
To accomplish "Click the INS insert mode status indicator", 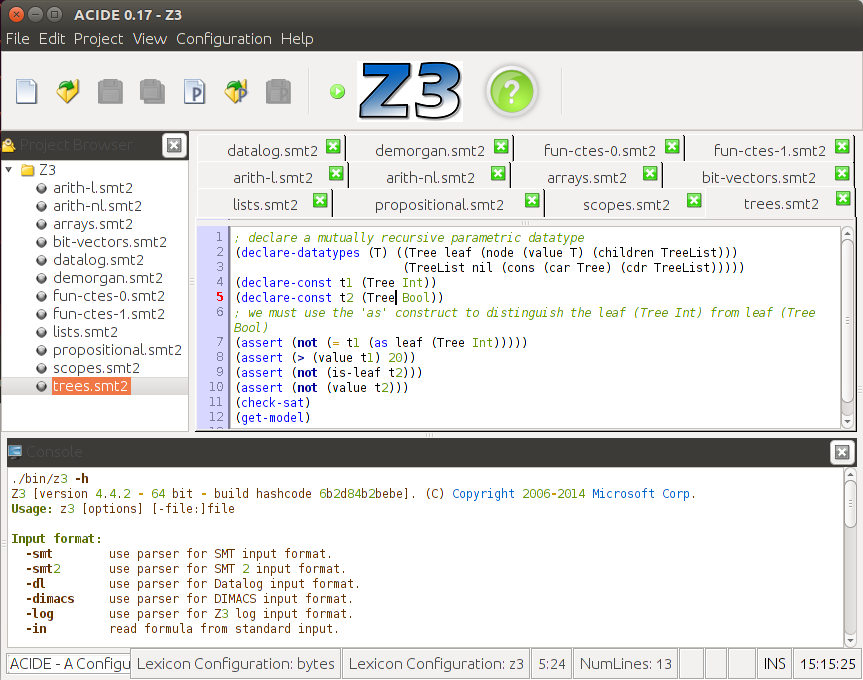I will 774,663.
